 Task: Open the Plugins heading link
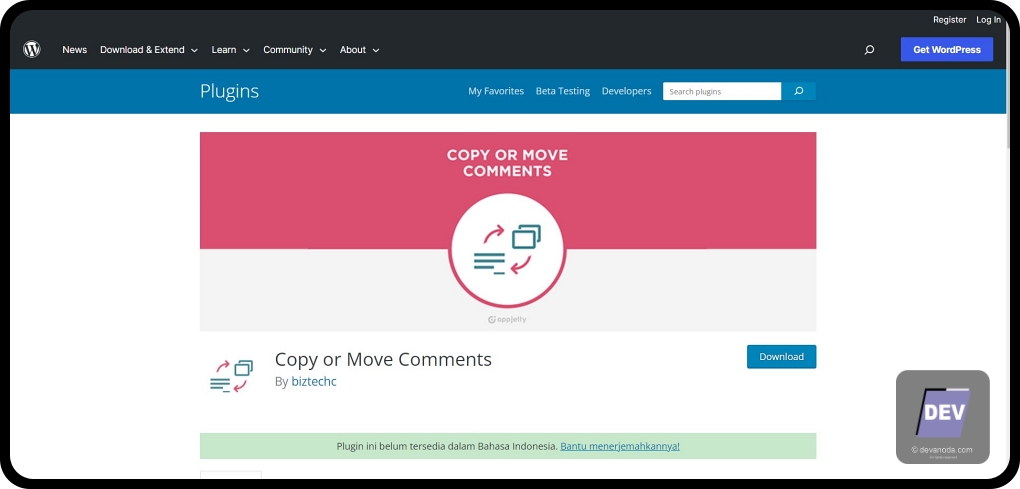[x=229, y=91]
